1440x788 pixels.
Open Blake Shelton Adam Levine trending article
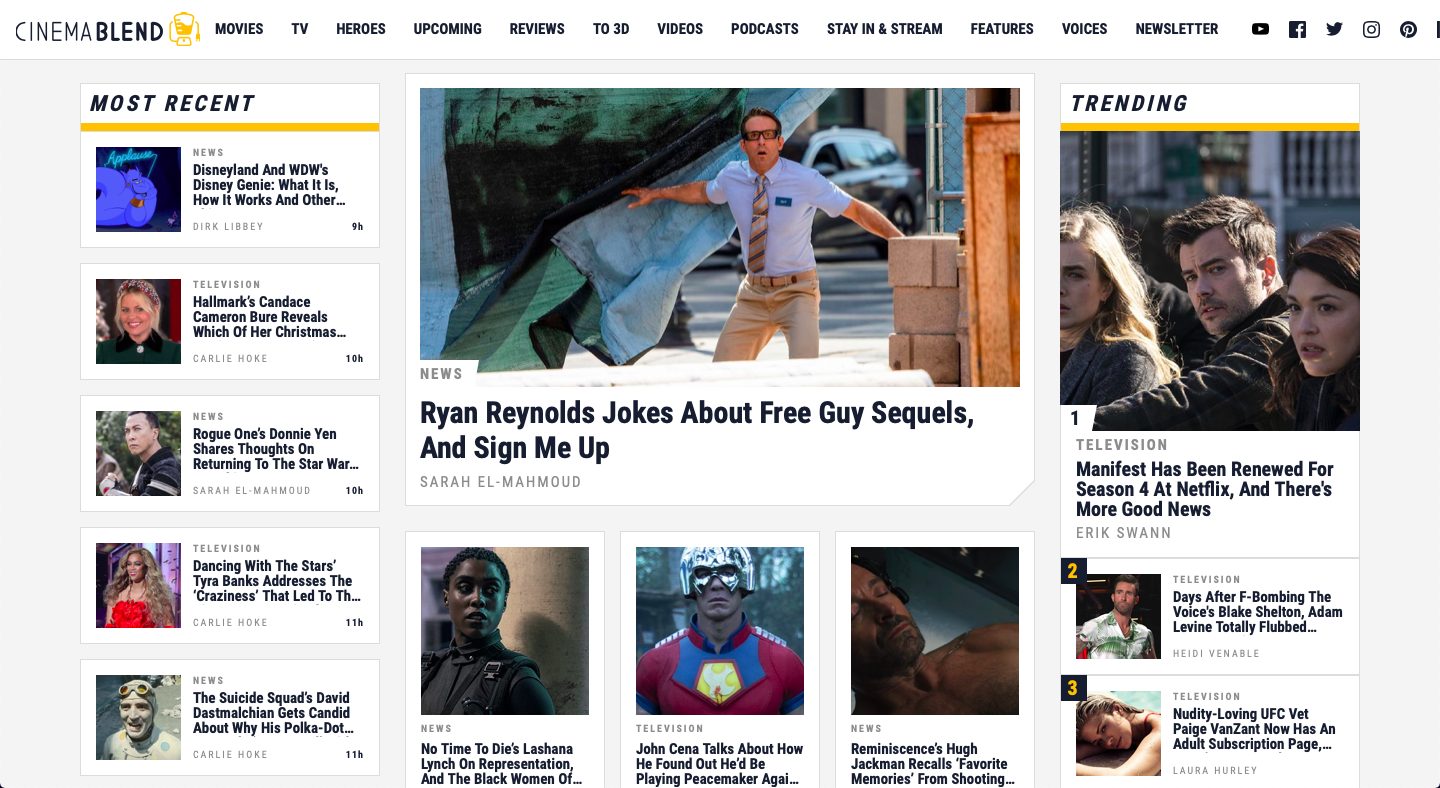pos(1258,612)
